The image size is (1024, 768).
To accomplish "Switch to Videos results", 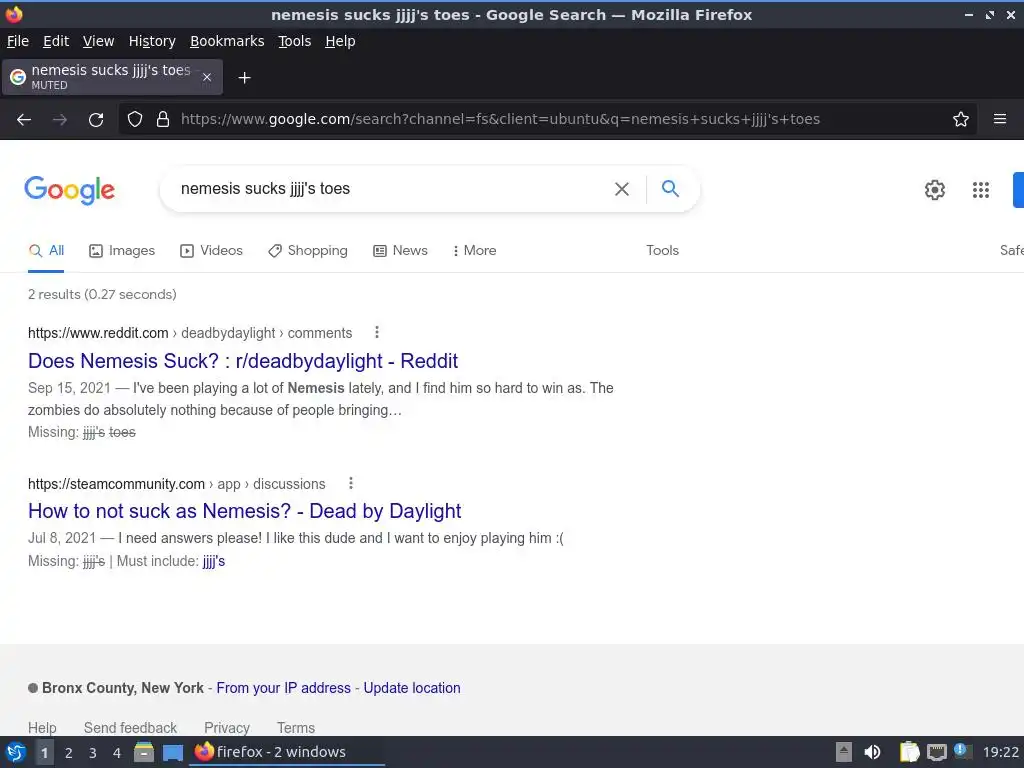I will [212, 251].
